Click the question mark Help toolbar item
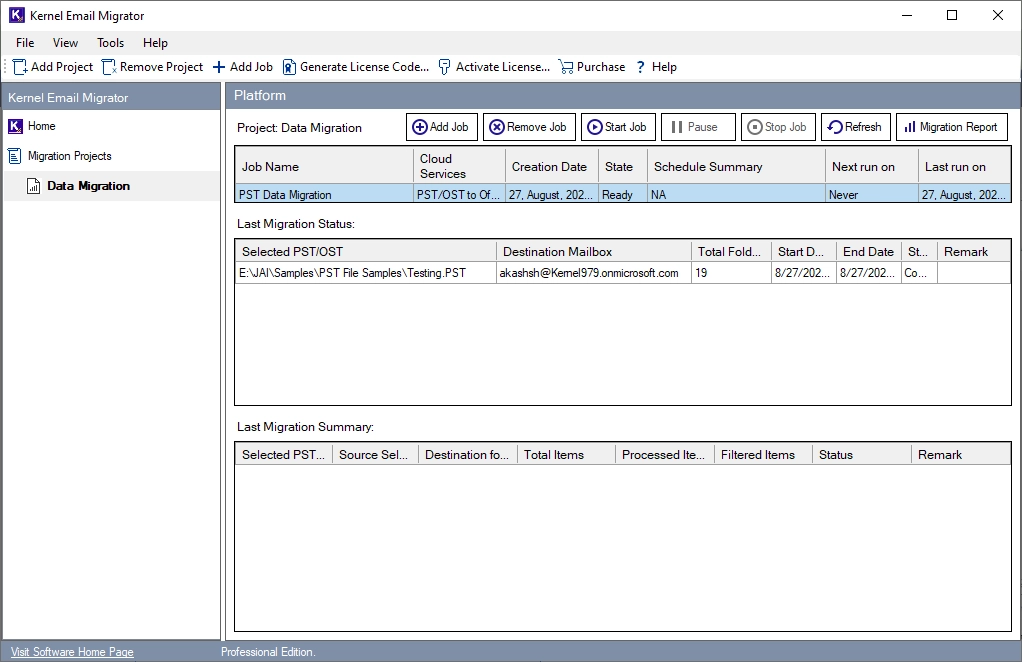1022x662 pixels. tap(656, 67)
